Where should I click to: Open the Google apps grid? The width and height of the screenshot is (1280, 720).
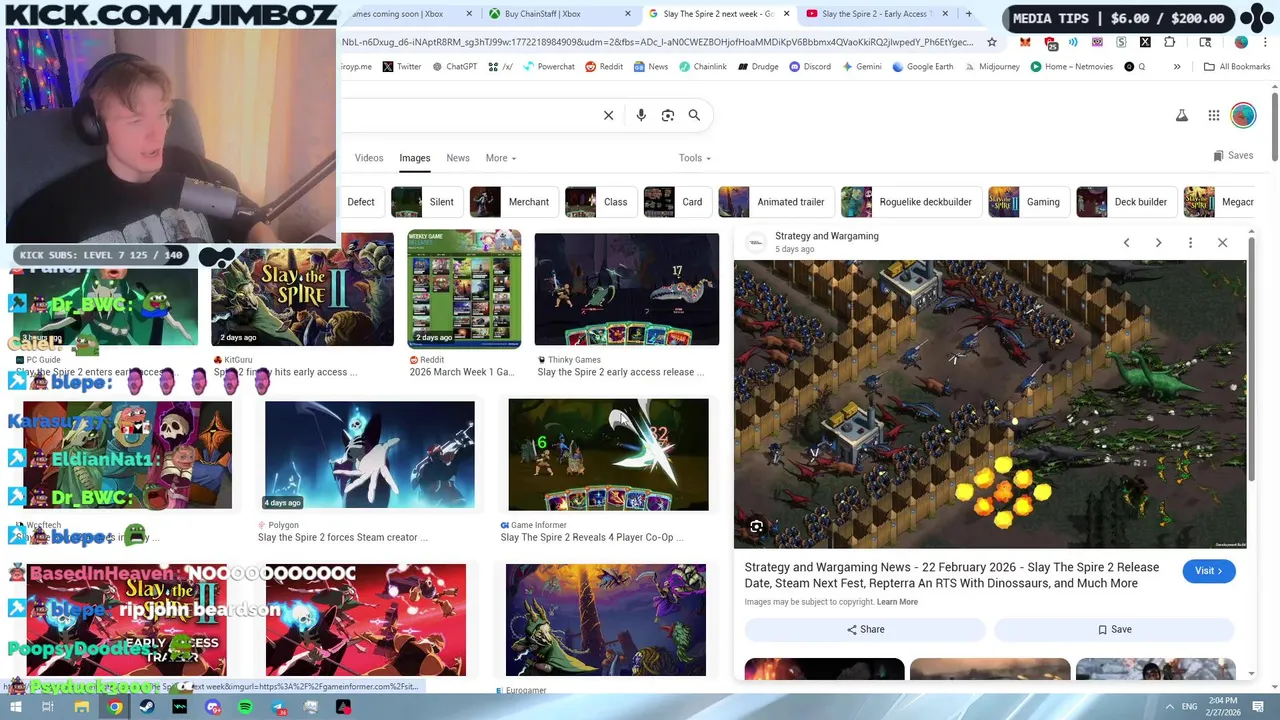1214,115
